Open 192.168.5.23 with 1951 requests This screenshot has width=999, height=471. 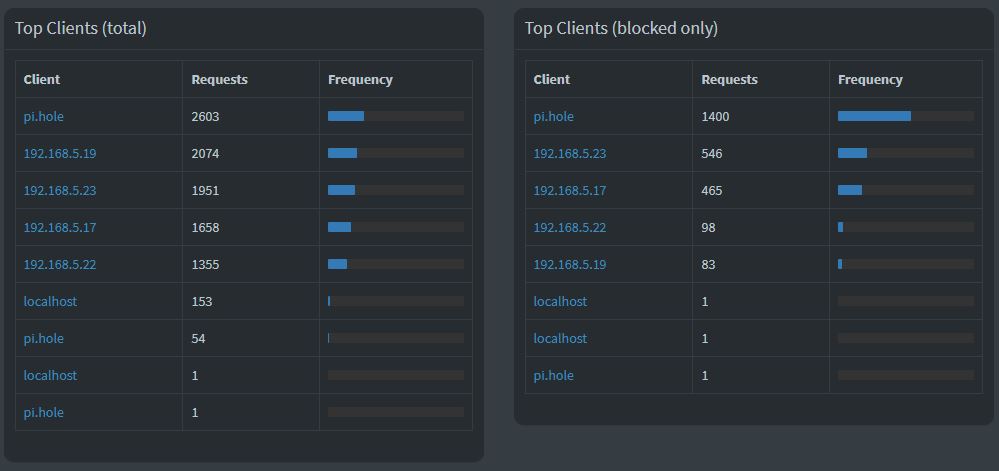tap(60, 191)
